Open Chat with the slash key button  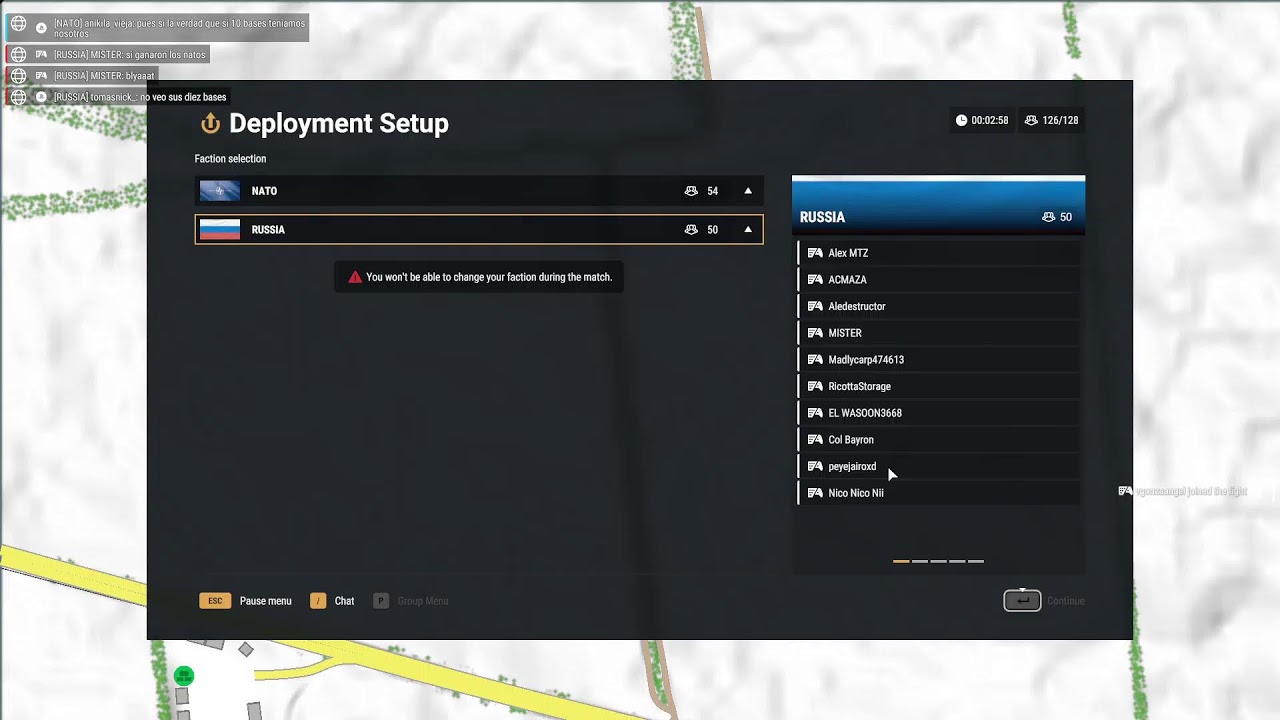(x=318, y=601)
